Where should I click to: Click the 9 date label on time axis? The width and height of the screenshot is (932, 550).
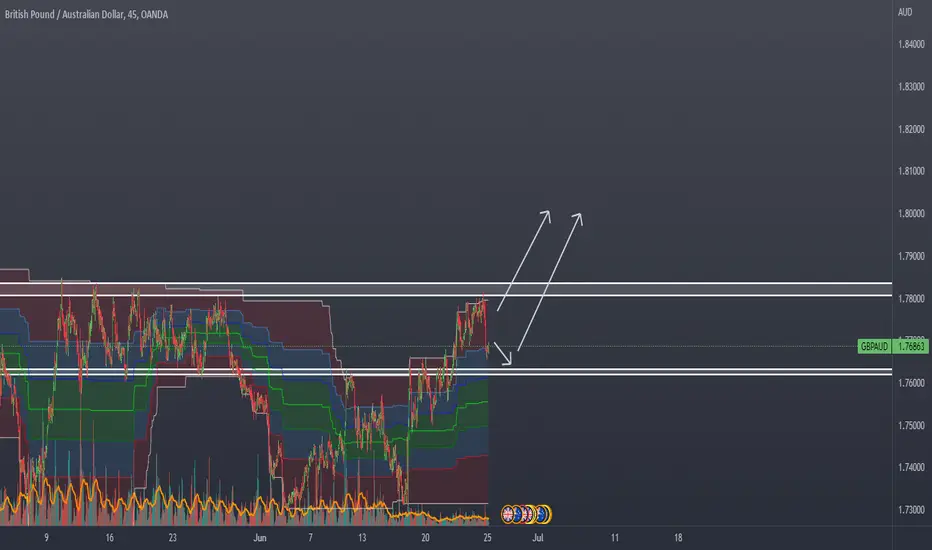pyautogui.click(x=46, y=538)
